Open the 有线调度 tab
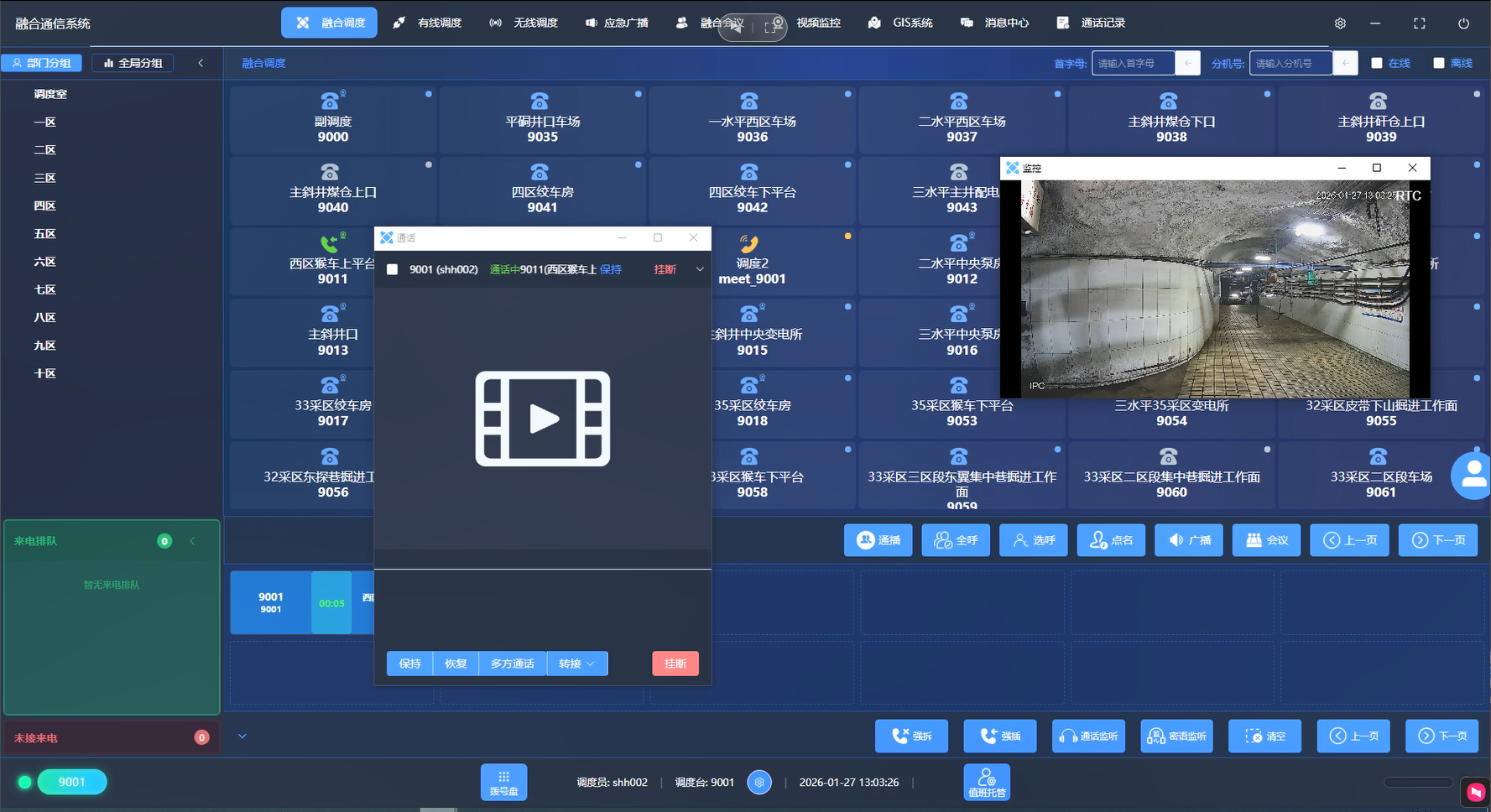The width and height of the screenshot is (1491, 812). (427, 23)
